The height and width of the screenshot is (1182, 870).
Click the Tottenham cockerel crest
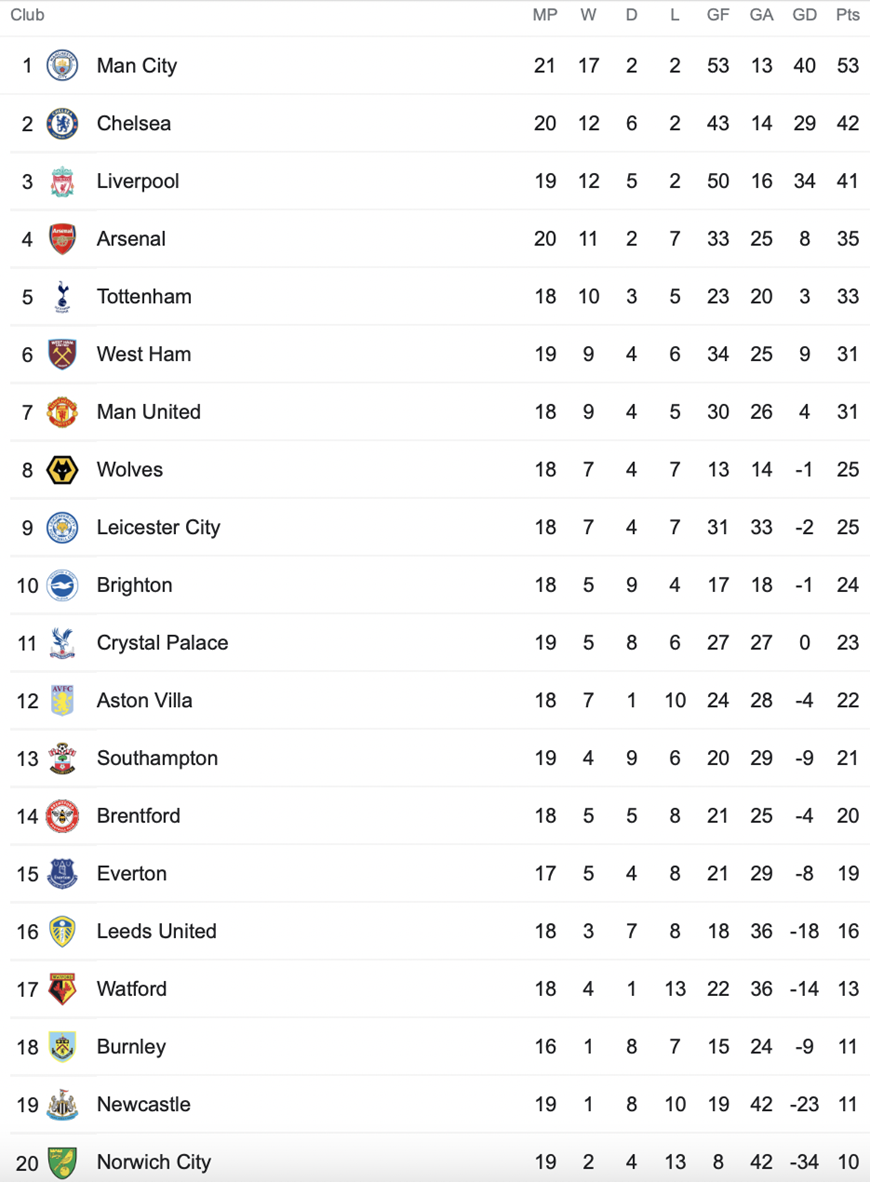pyautogui.click(x=63, y=297)
